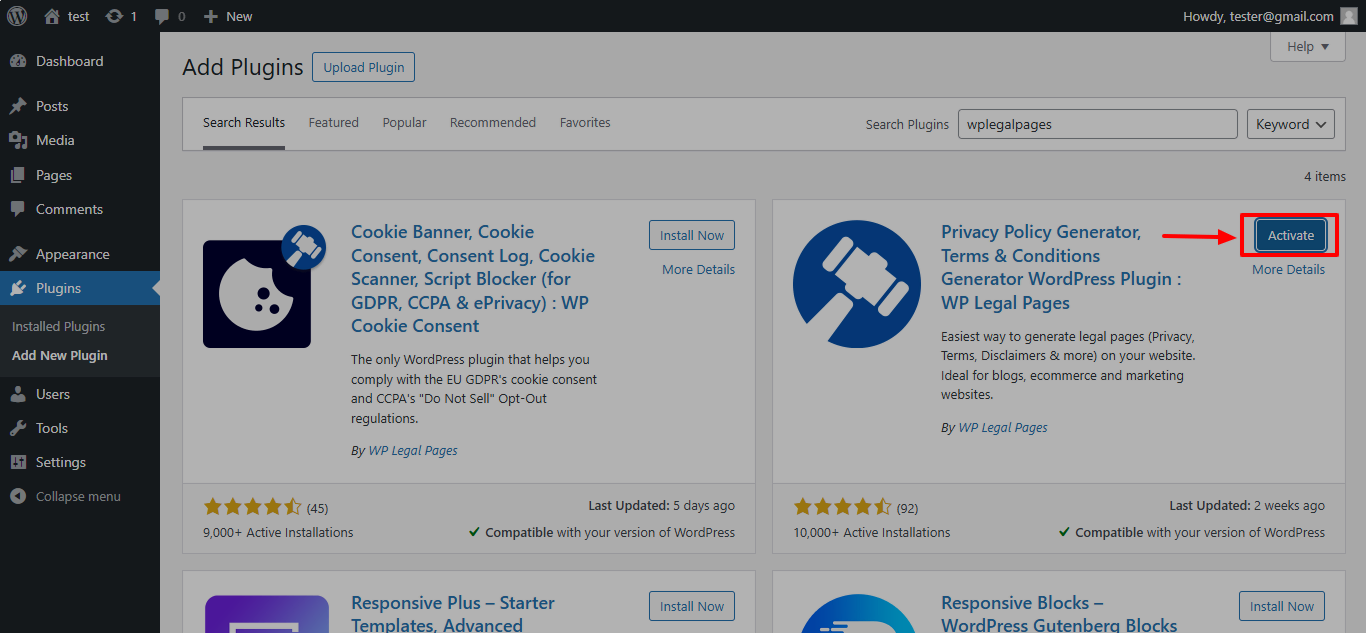
Task: Click the 45-rating stars of Cookie Consent
Action: 252,507
